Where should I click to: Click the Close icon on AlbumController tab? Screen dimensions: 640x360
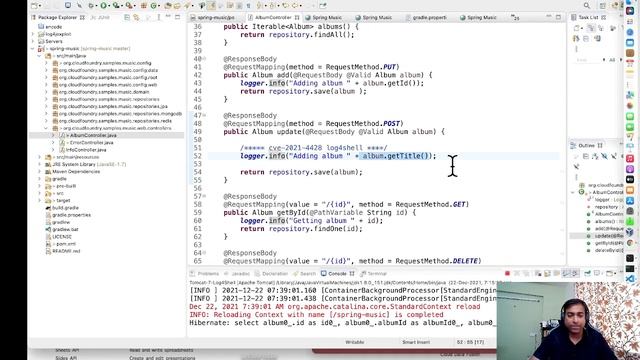pos(297,18)
